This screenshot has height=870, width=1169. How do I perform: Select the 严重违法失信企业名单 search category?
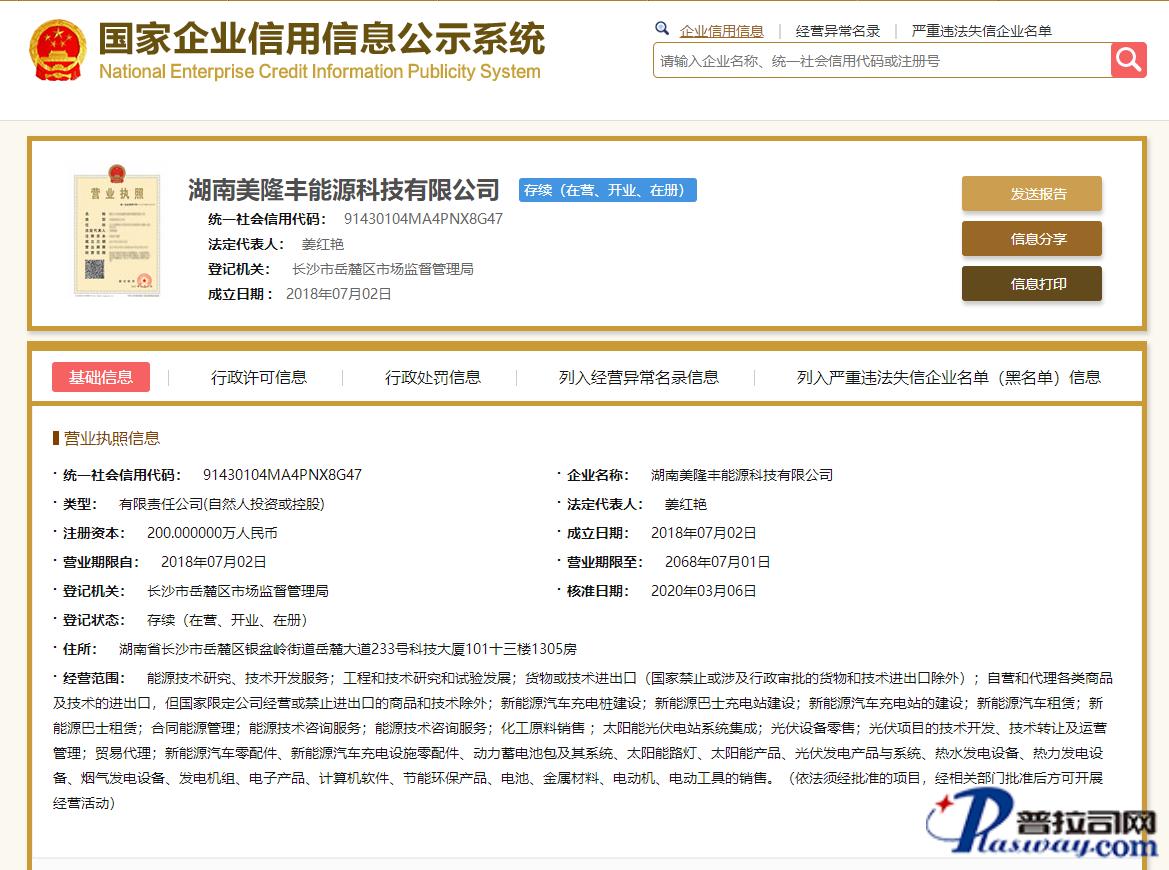pyautogui.click(x=981, y=31)
